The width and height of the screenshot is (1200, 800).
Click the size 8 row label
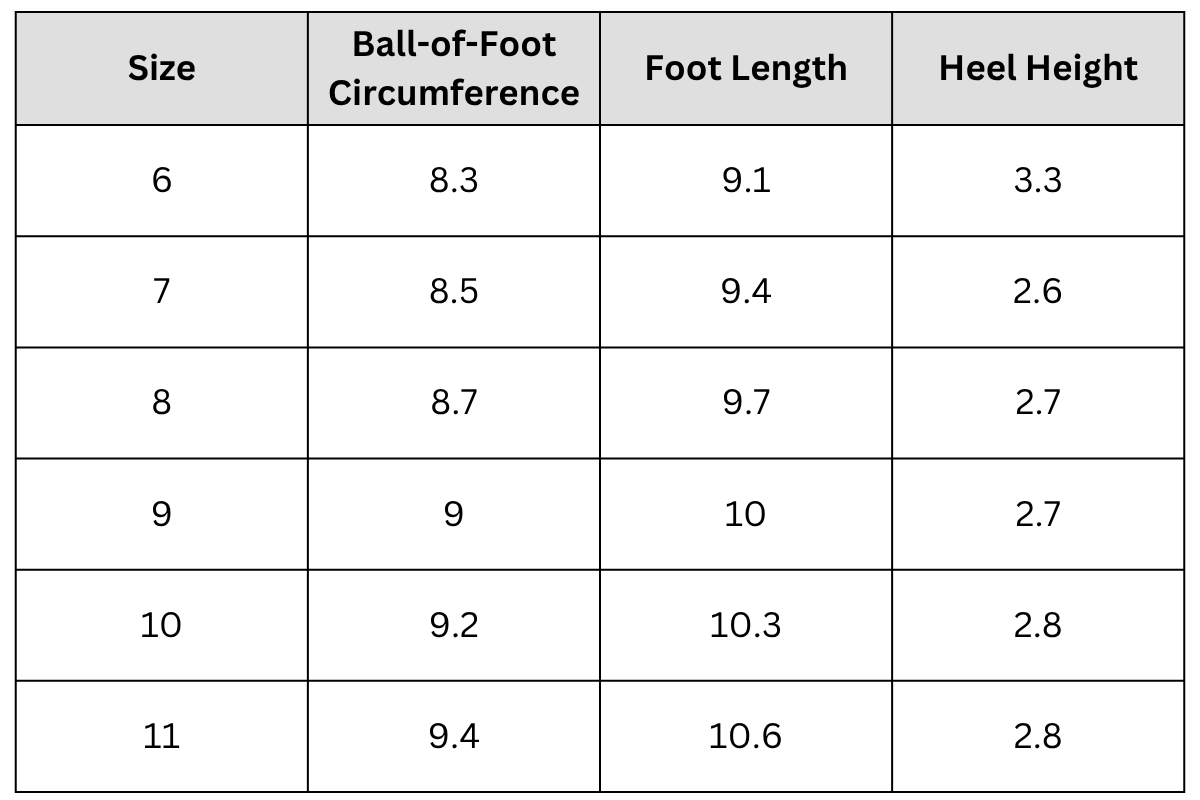click(x=161, y=403)
